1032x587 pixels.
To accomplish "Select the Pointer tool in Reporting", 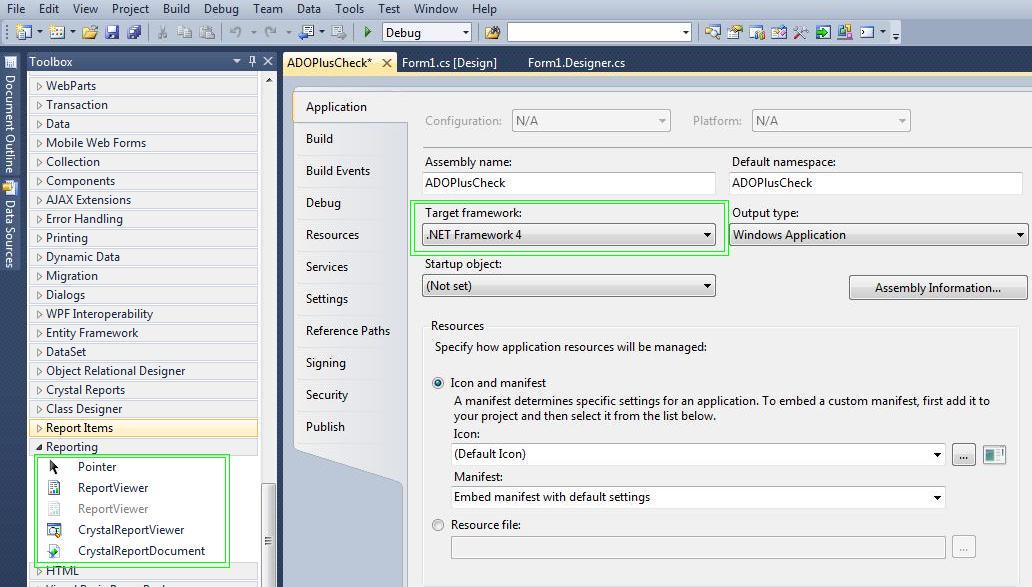I will (x=97, y=467).
